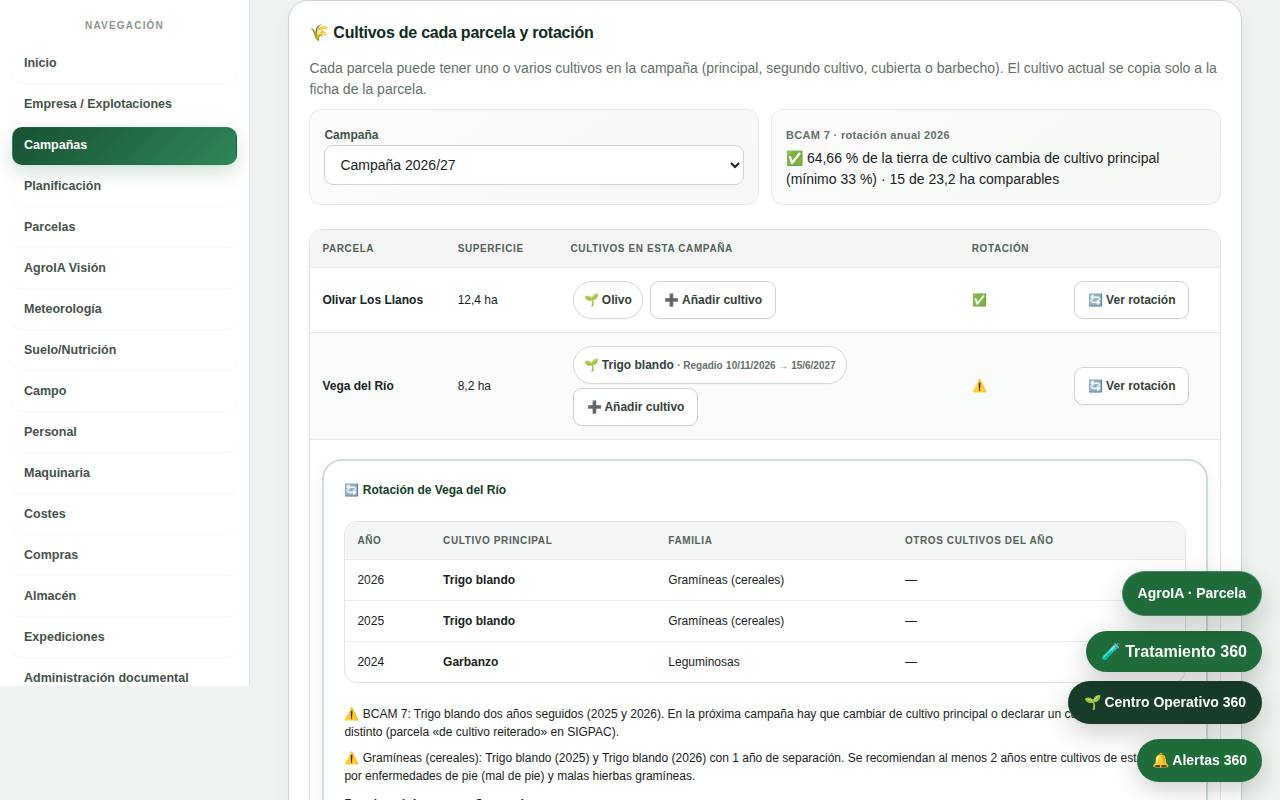Click the green check rotation icon
The image size is (1280, 800).
979,300
